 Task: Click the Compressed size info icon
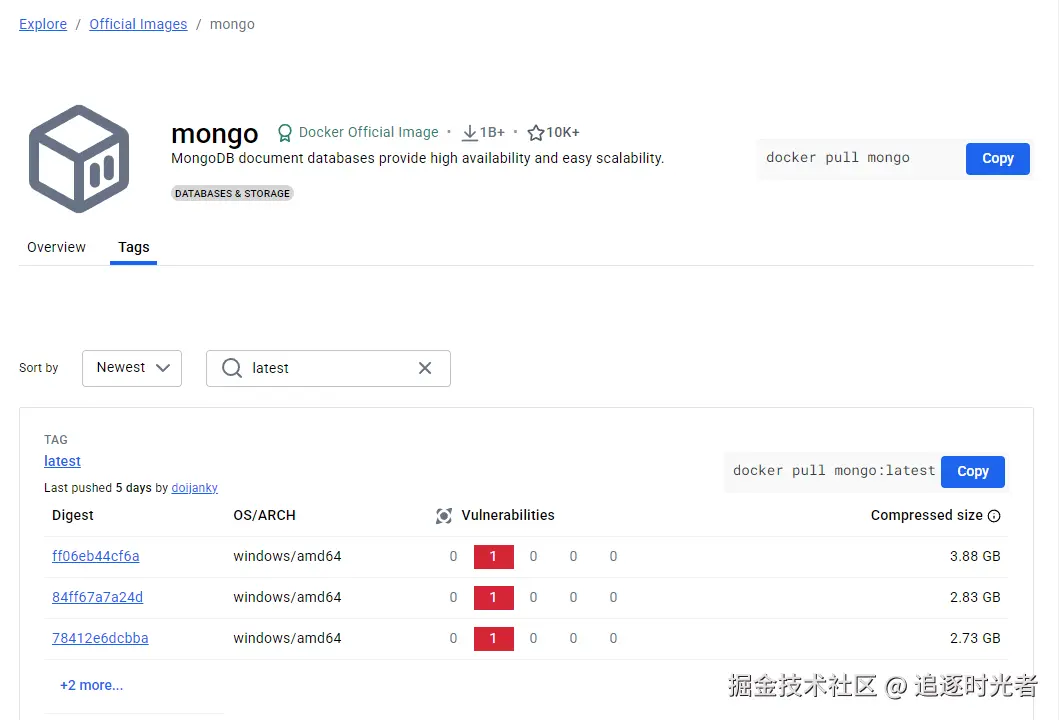pyautogui.click(x=994, y=516)
